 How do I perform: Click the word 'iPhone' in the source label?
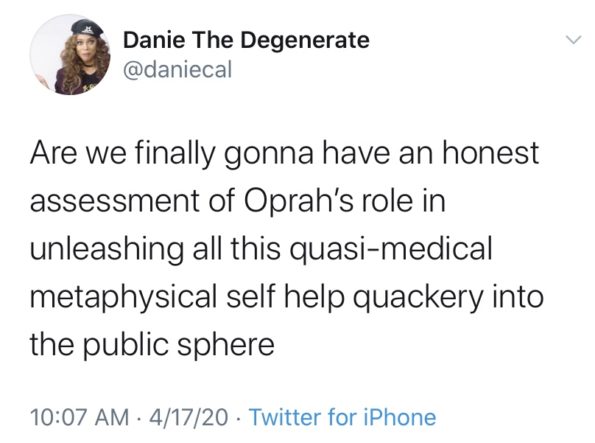tap(400, 417)
